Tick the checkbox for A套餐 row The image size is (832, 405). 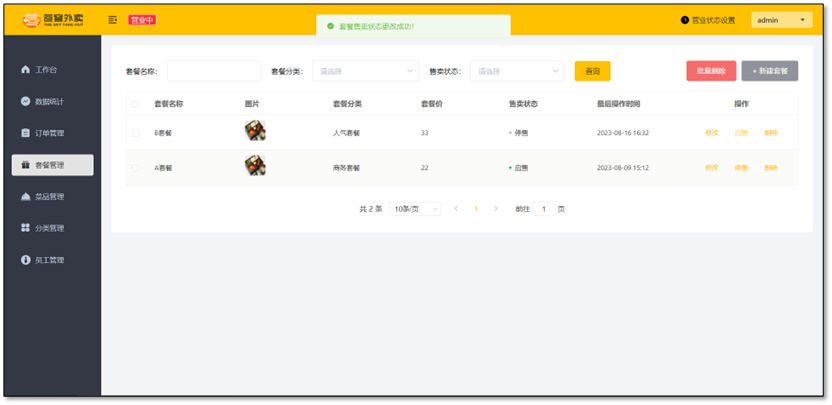click(x=136, y=168)
